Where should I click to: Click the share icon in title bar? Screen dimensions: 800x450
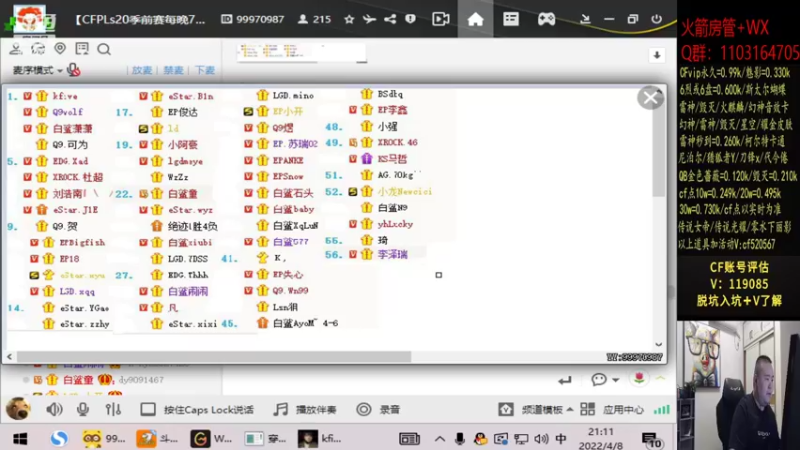coord(390,19)
